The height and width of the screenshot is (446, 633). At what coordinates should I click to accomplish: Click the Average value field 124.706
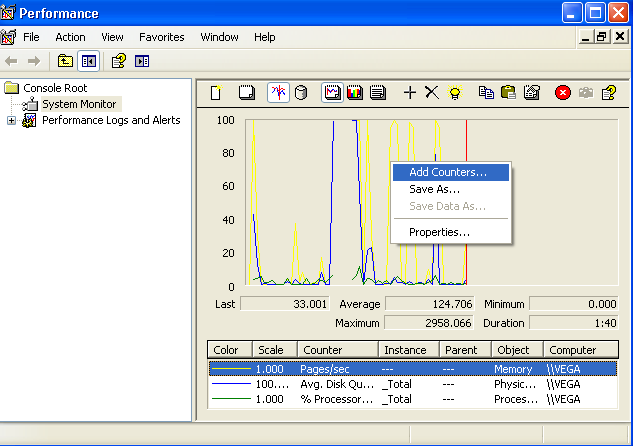pyautogui.click(x=430, y=304)
